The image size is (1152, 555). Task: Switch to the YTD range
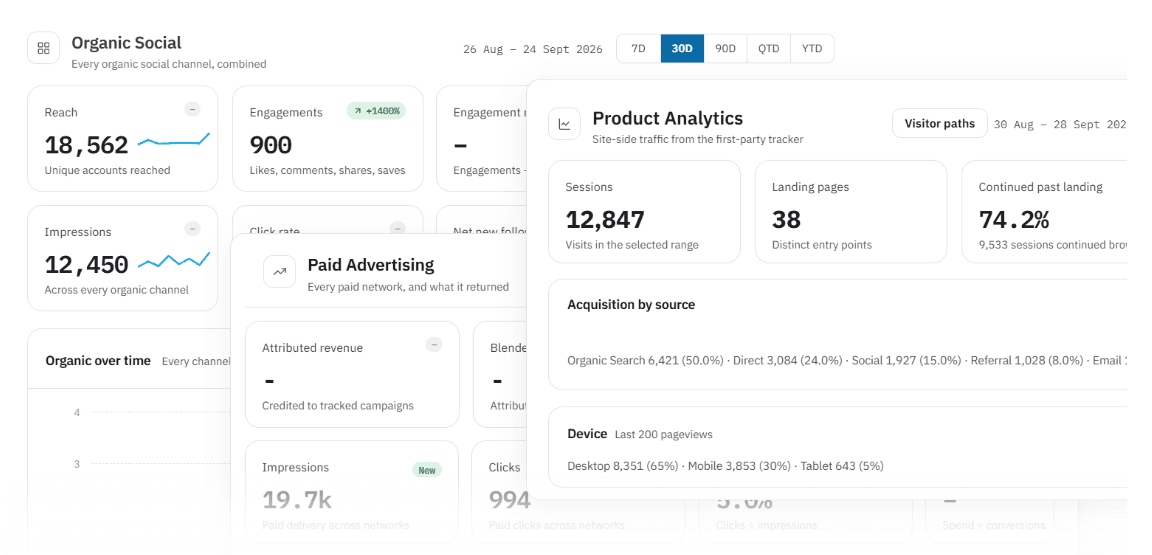[x=812, y=49]
